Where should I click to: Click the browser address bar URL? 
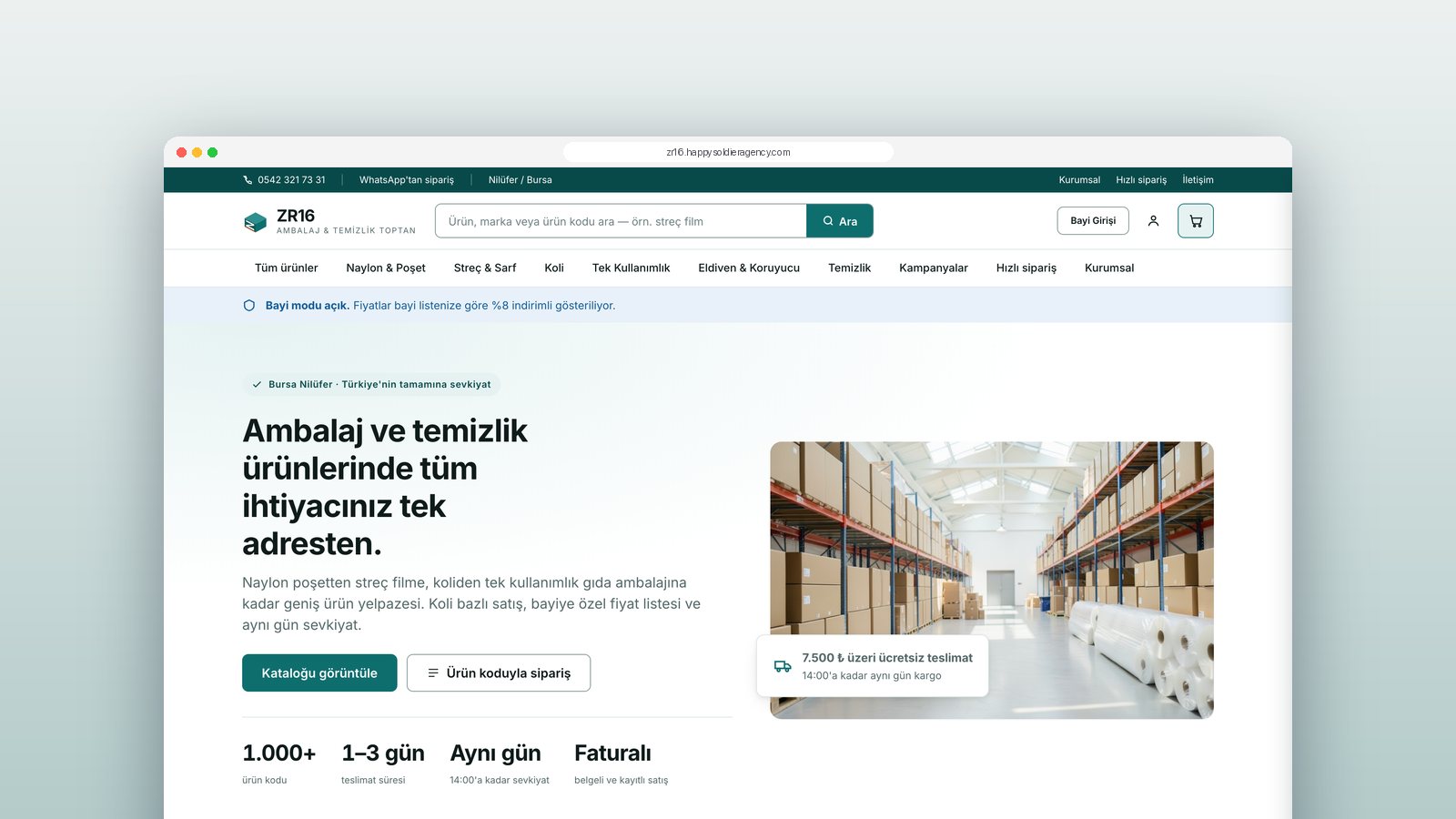pyautogui.click(x=728, y=152)
